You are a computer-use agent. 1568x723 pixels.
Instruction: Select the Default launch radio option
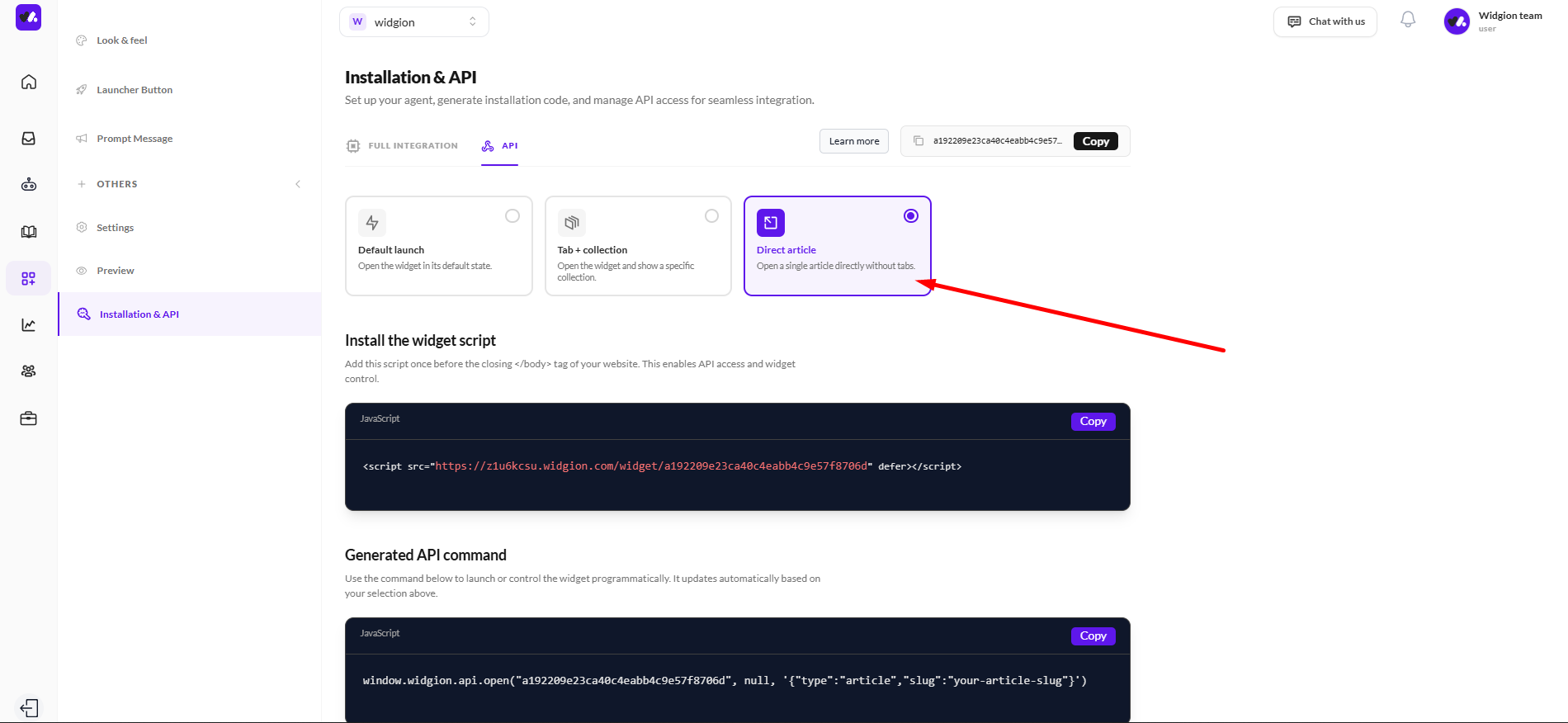[512, 216]
